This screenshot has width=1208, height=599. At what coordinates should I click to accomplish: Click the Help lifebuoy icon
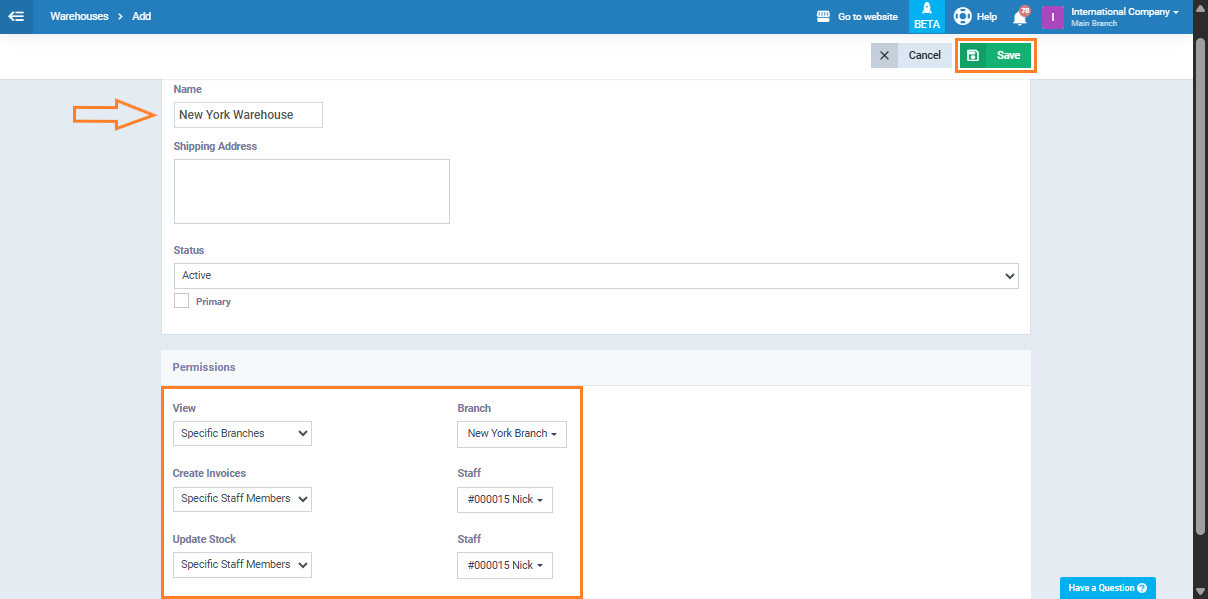(x=963, y=16)
